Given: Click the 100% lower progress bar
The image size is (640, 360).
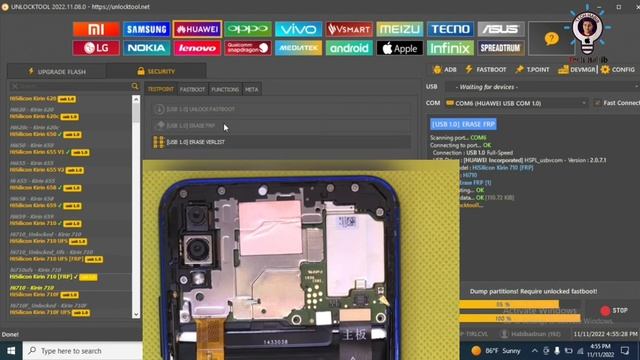Looking at the screenshot, I should click(x=520, y=318).
